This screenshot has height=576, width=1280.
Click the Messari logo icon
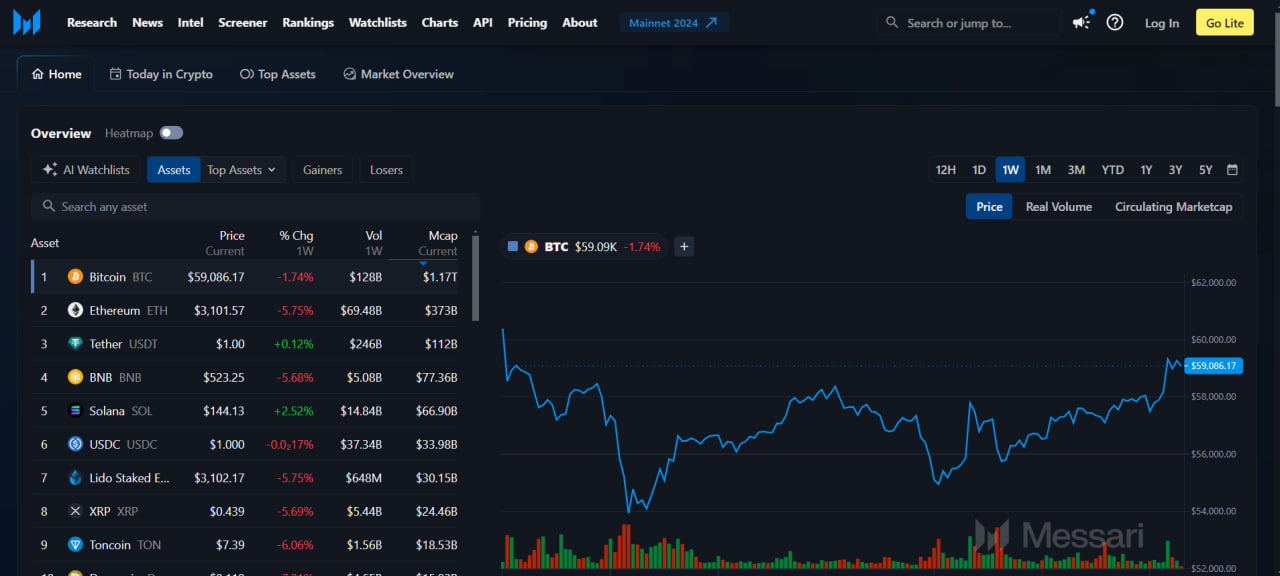coord(27,22)
